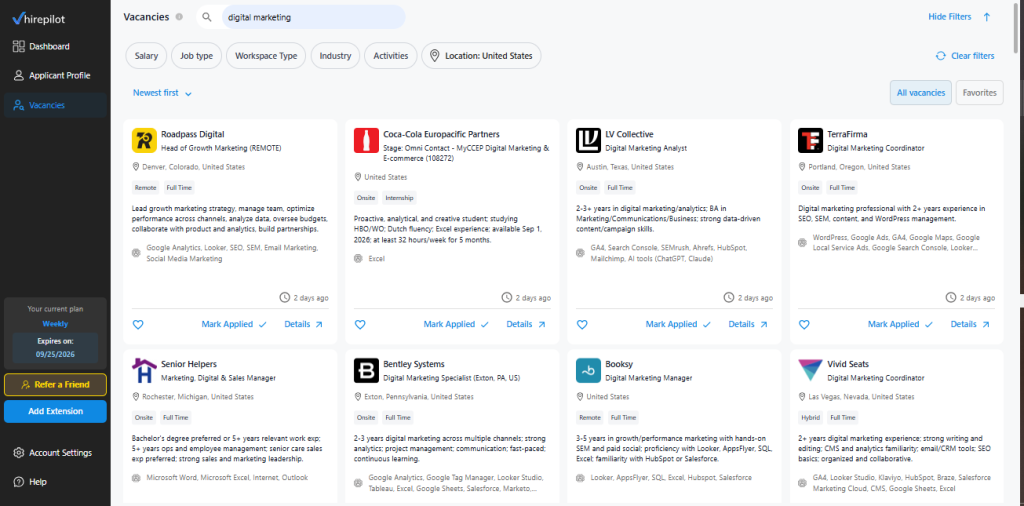The width and height of the screenshot is (1024, 506).
Task: Open Details for LV Collective
Action: click(x=748, y=324)
